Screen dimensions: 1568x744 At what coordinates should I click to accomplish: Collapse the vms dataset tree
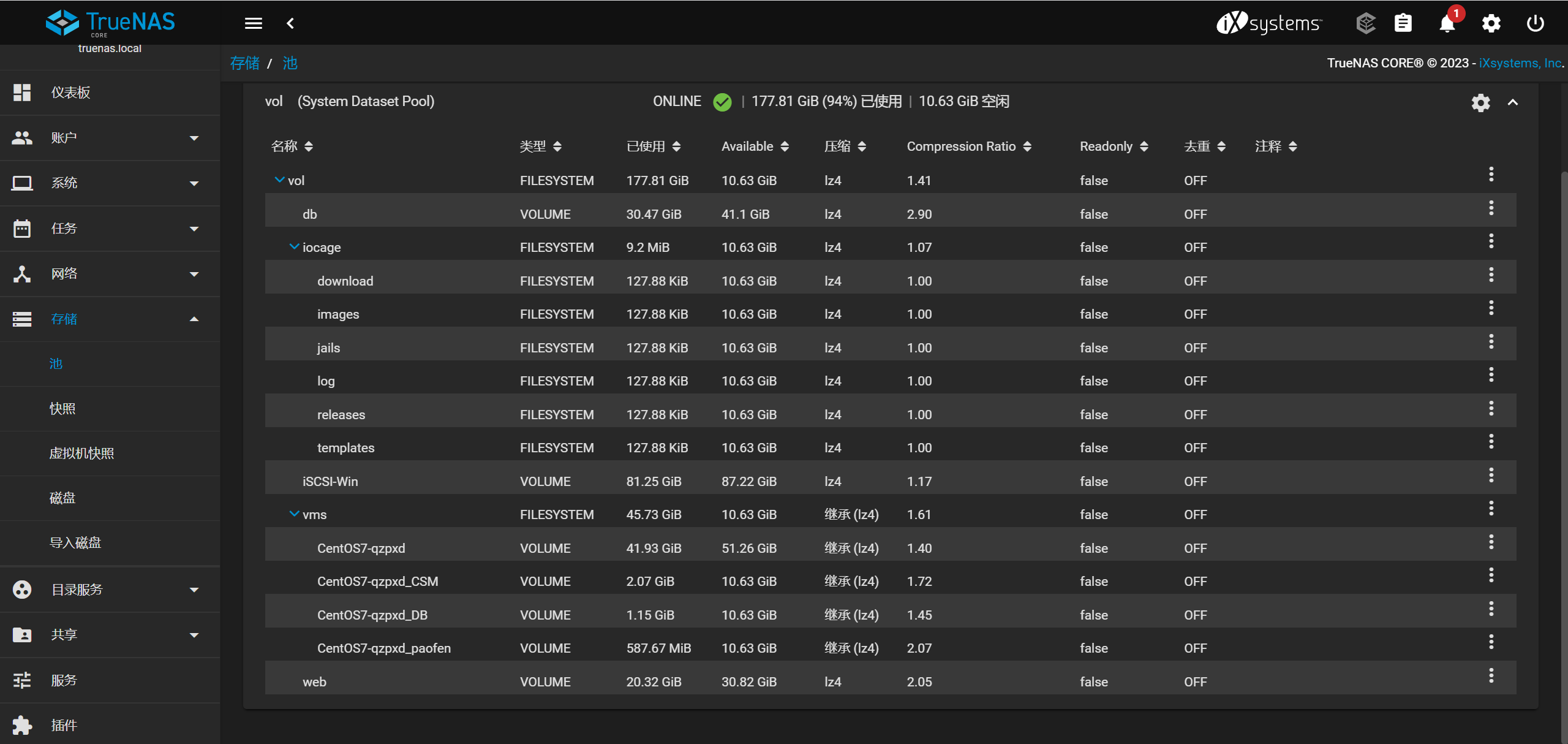(294, 514)
